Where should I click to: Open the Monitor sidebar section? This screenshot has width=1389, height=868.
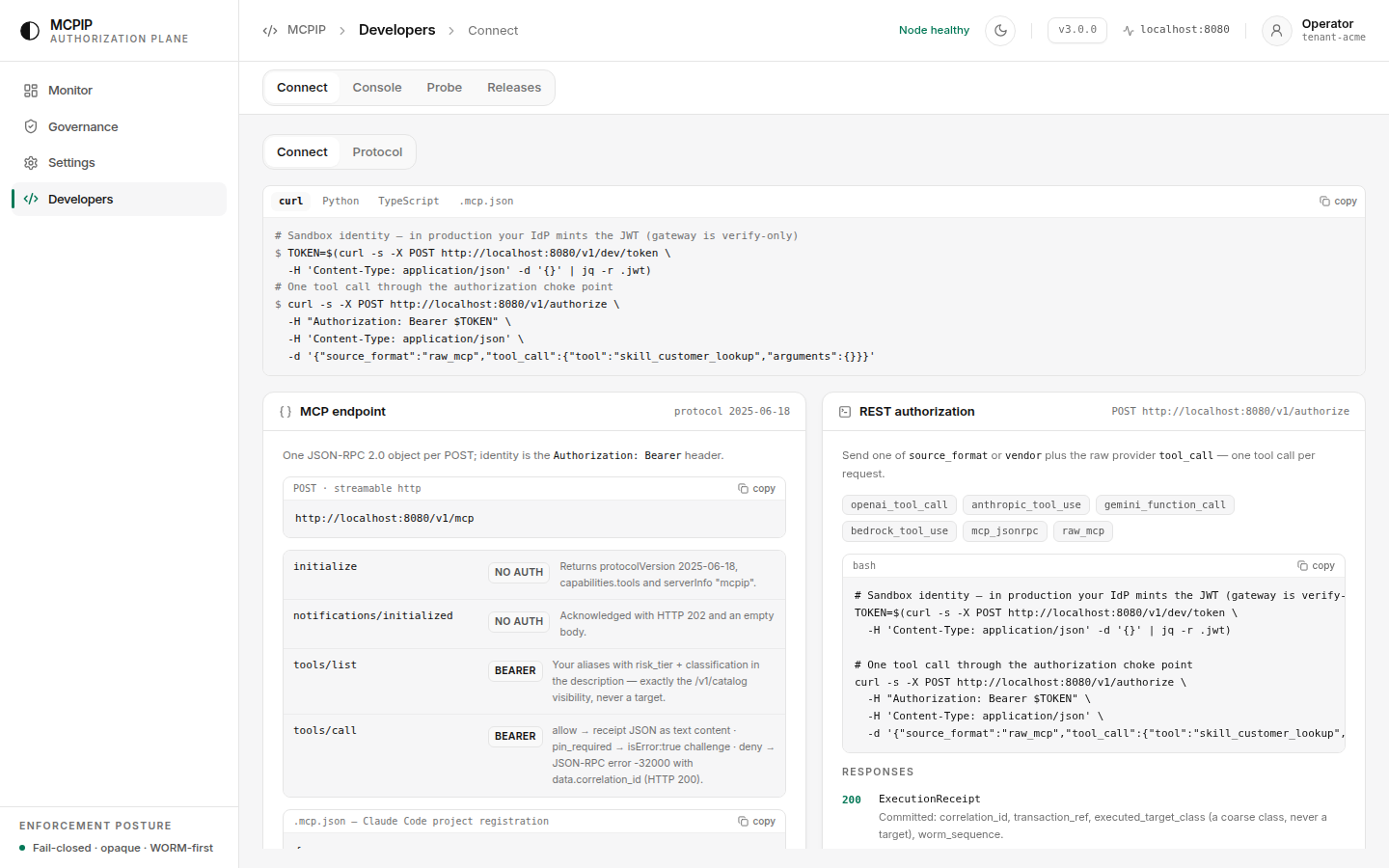119,91
